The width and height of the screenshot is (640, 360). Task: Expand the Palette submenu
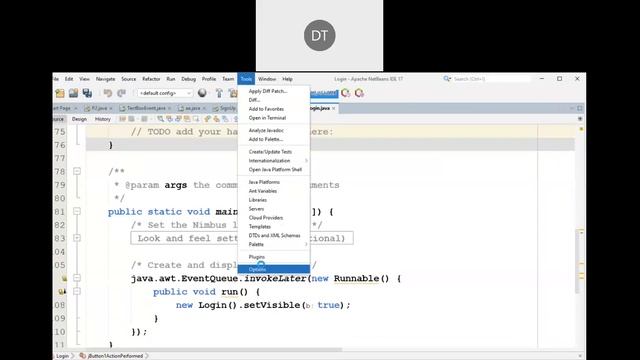(x=273, y=244)
